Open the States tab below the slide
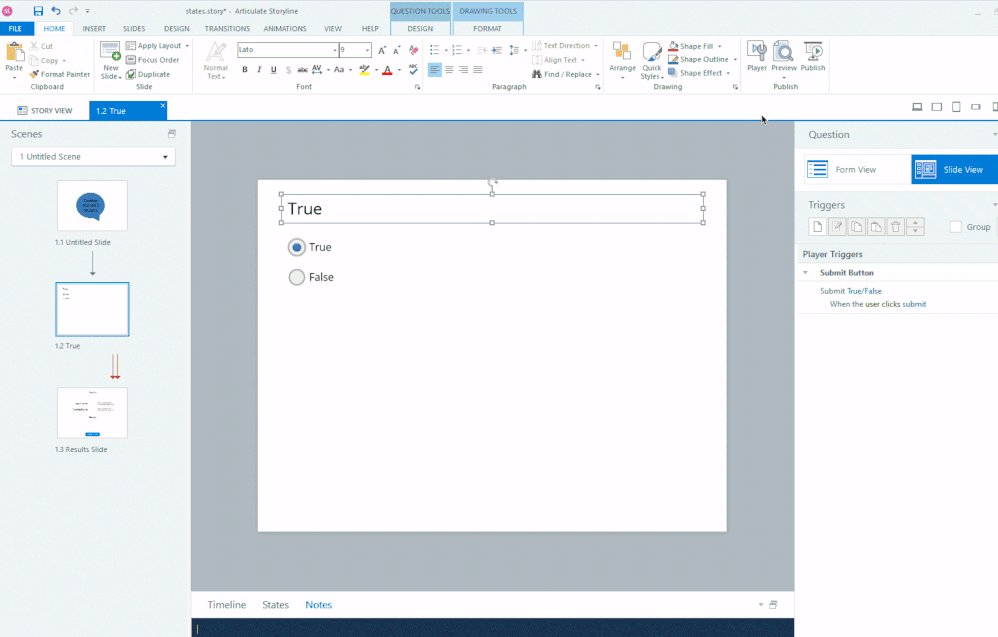This screenshot has width=998, height=637. (275, 605)
